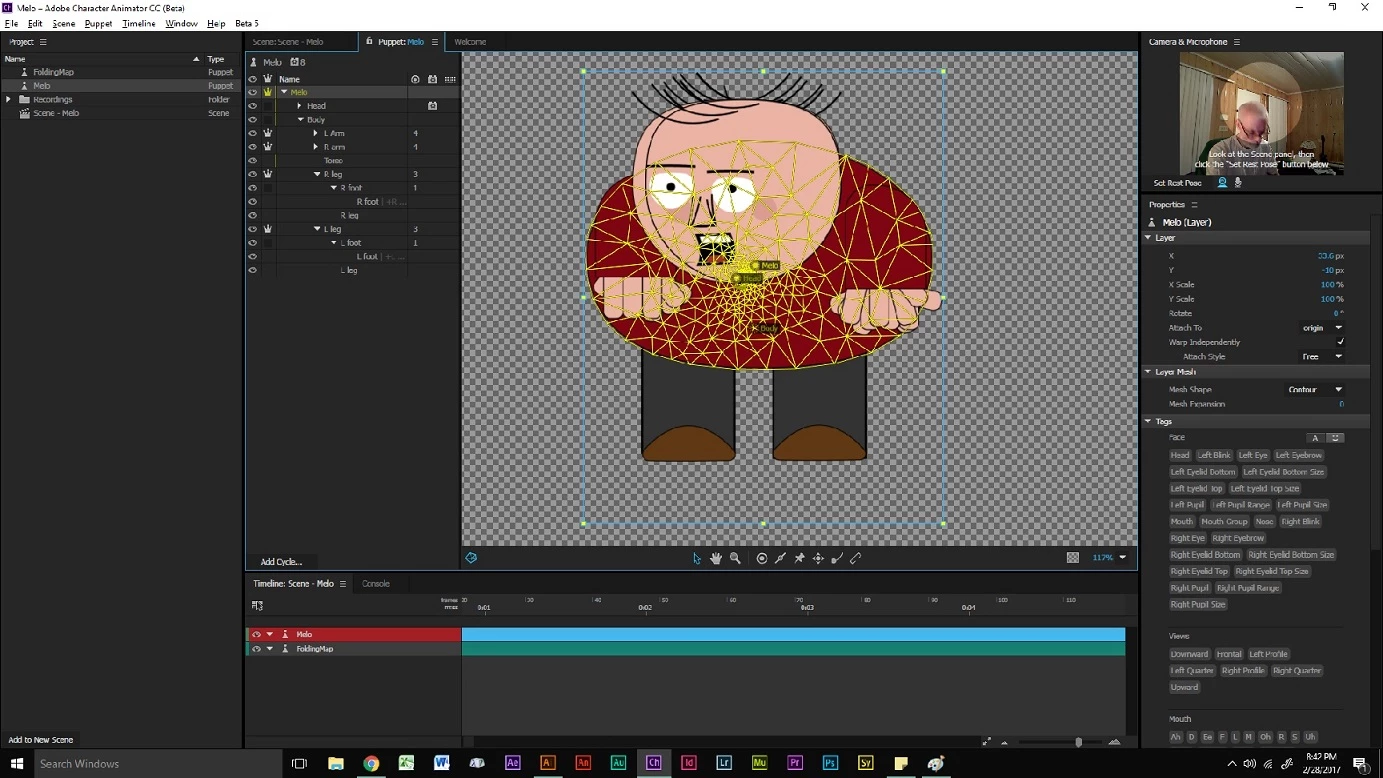1383x778 pixels.
Task: Select the Staple tool
Action: 856,558
